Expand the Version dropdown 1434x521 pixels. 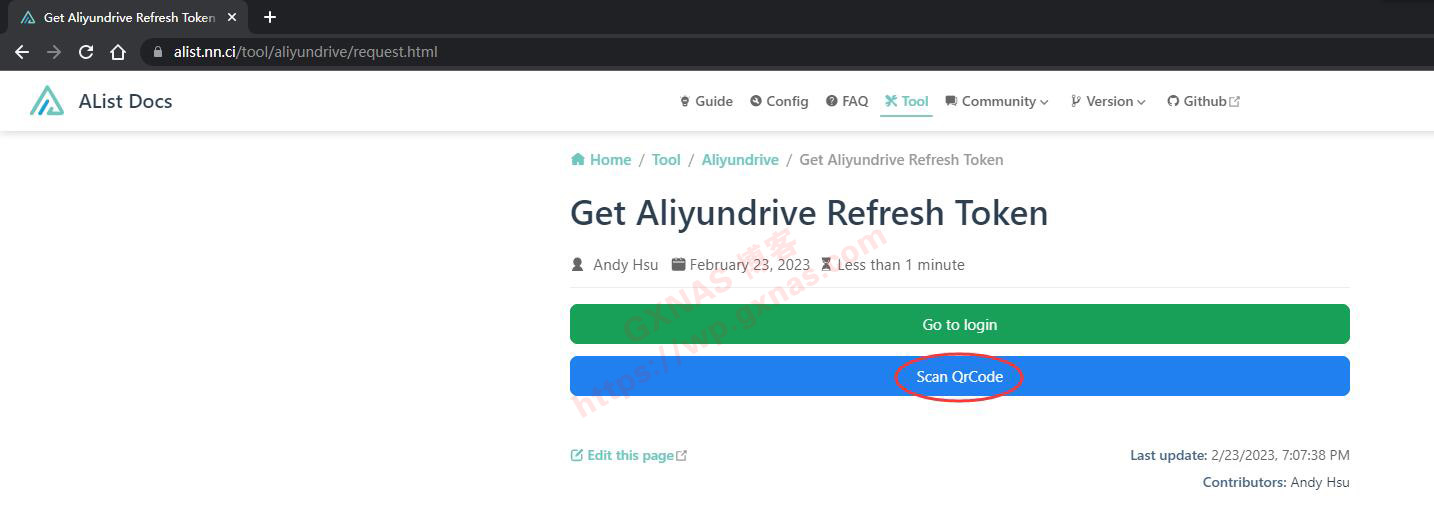(x=1108, y=101)
